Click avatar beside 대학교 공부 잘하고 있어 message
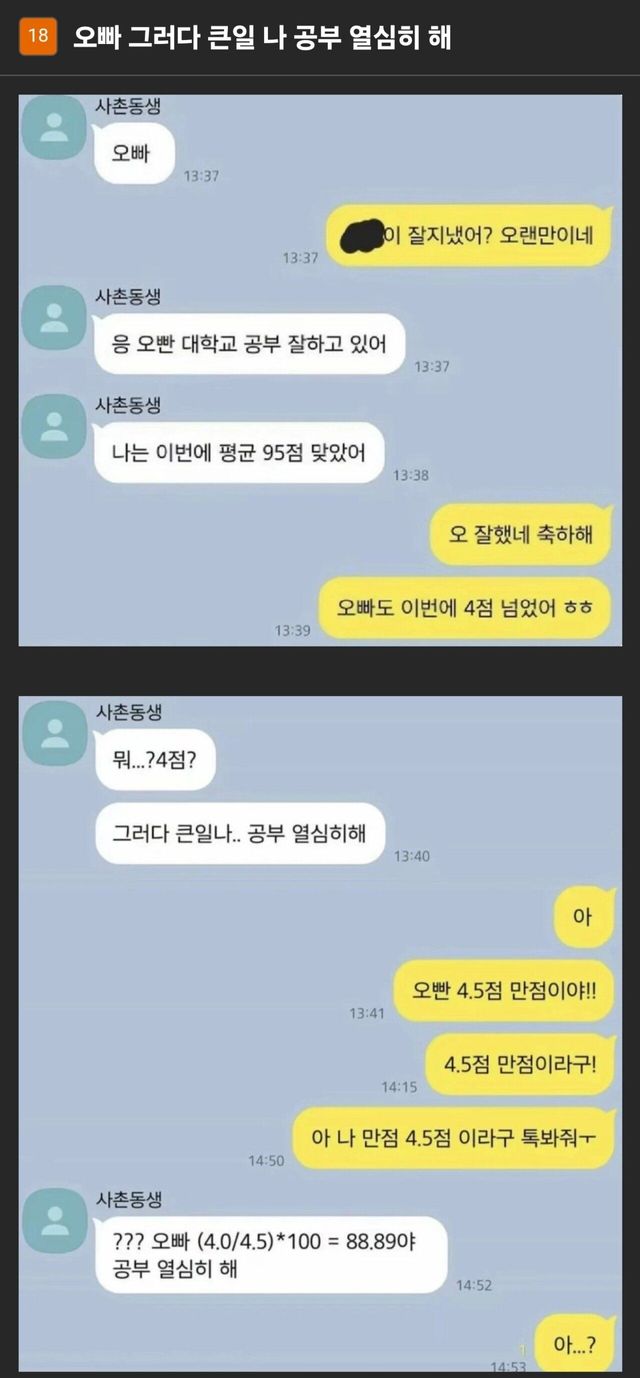The image size is (640, 1378). tap(54, 317)
